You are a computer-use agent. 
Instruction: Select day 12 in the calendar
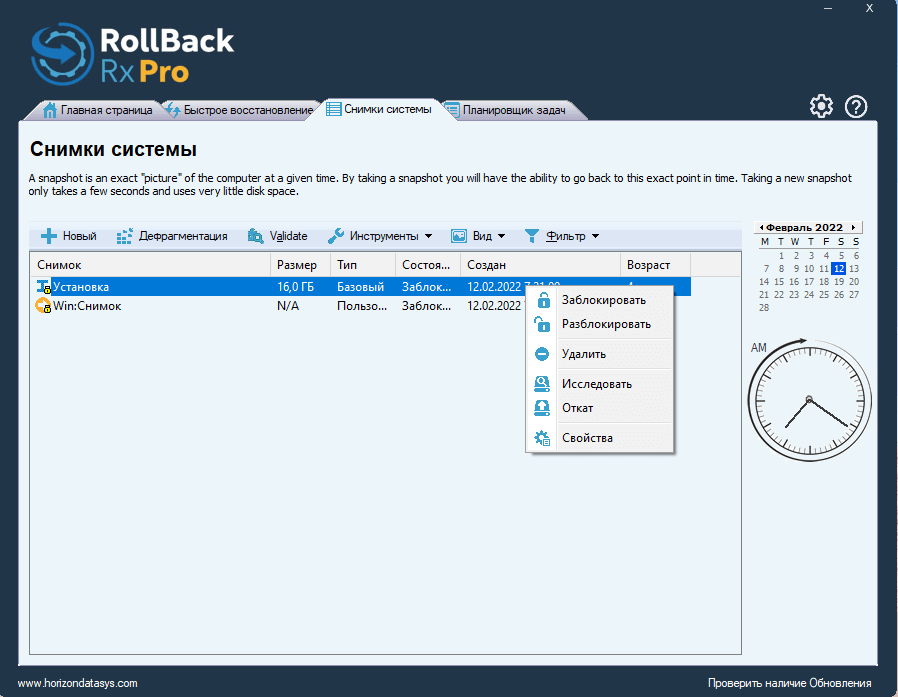(839, 269)
